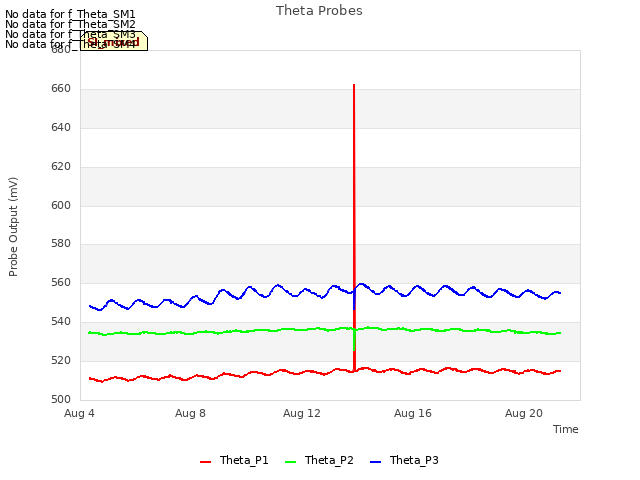Toggle Theta_P1 series in legend

(x=234, y=460)
